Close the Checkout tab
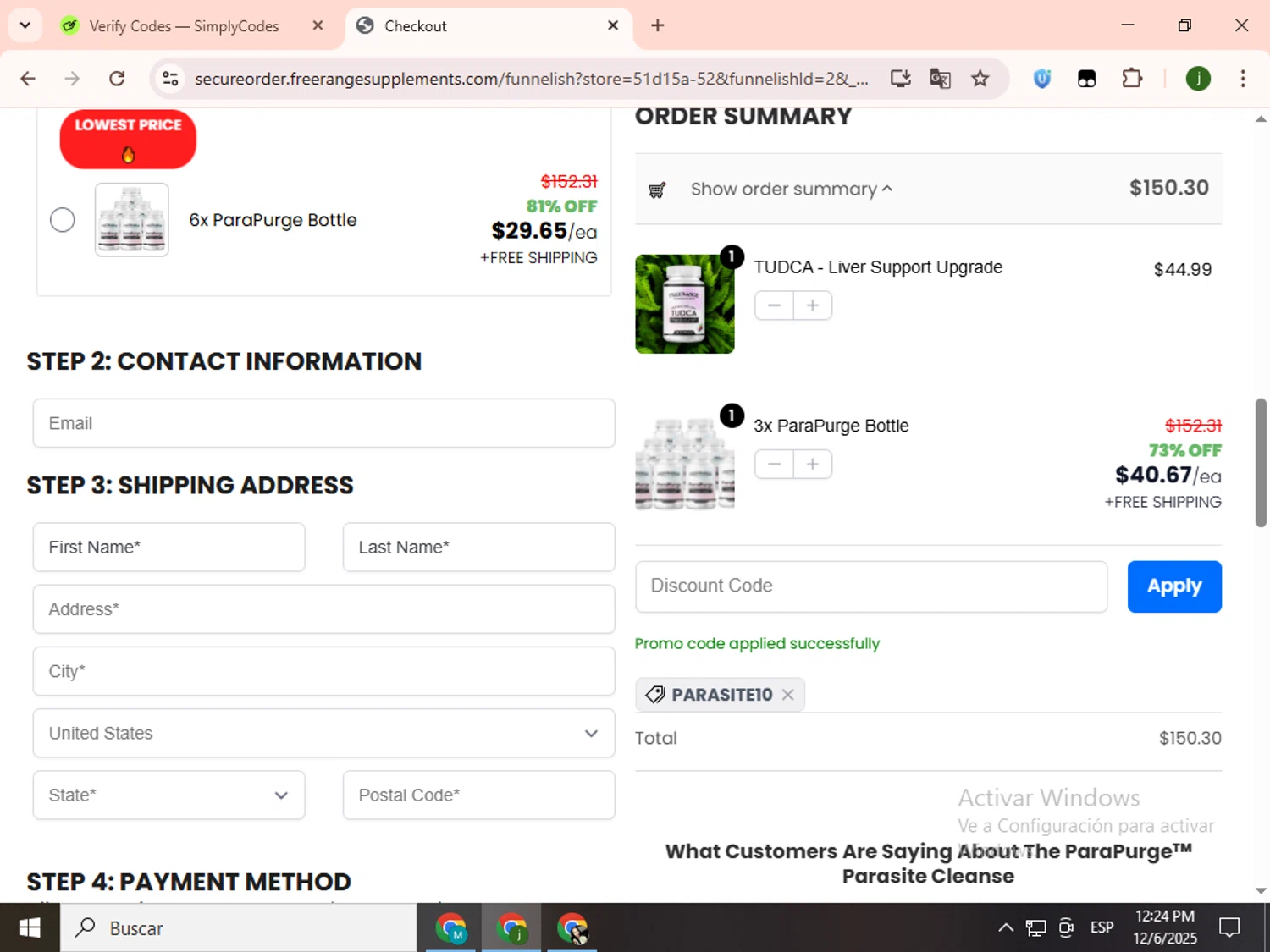Image resolution: width=1270 pixels, height=952 pixels. (x=613, y=25)
